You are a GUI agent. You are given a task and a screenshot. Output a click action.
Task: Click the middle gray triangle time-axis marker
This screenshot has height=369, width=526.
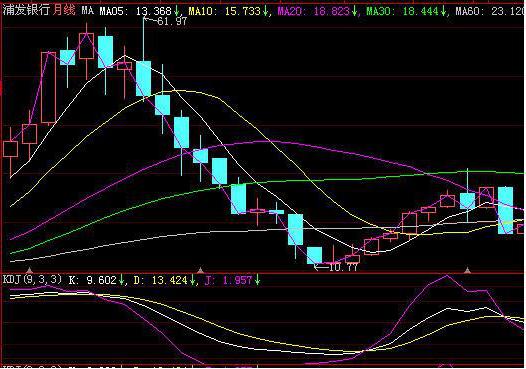click(x=200, y=270)
